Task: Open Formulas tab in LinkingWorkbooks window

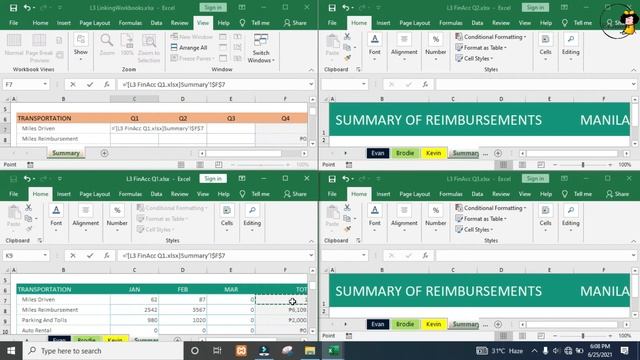Action: coord(130,23)
